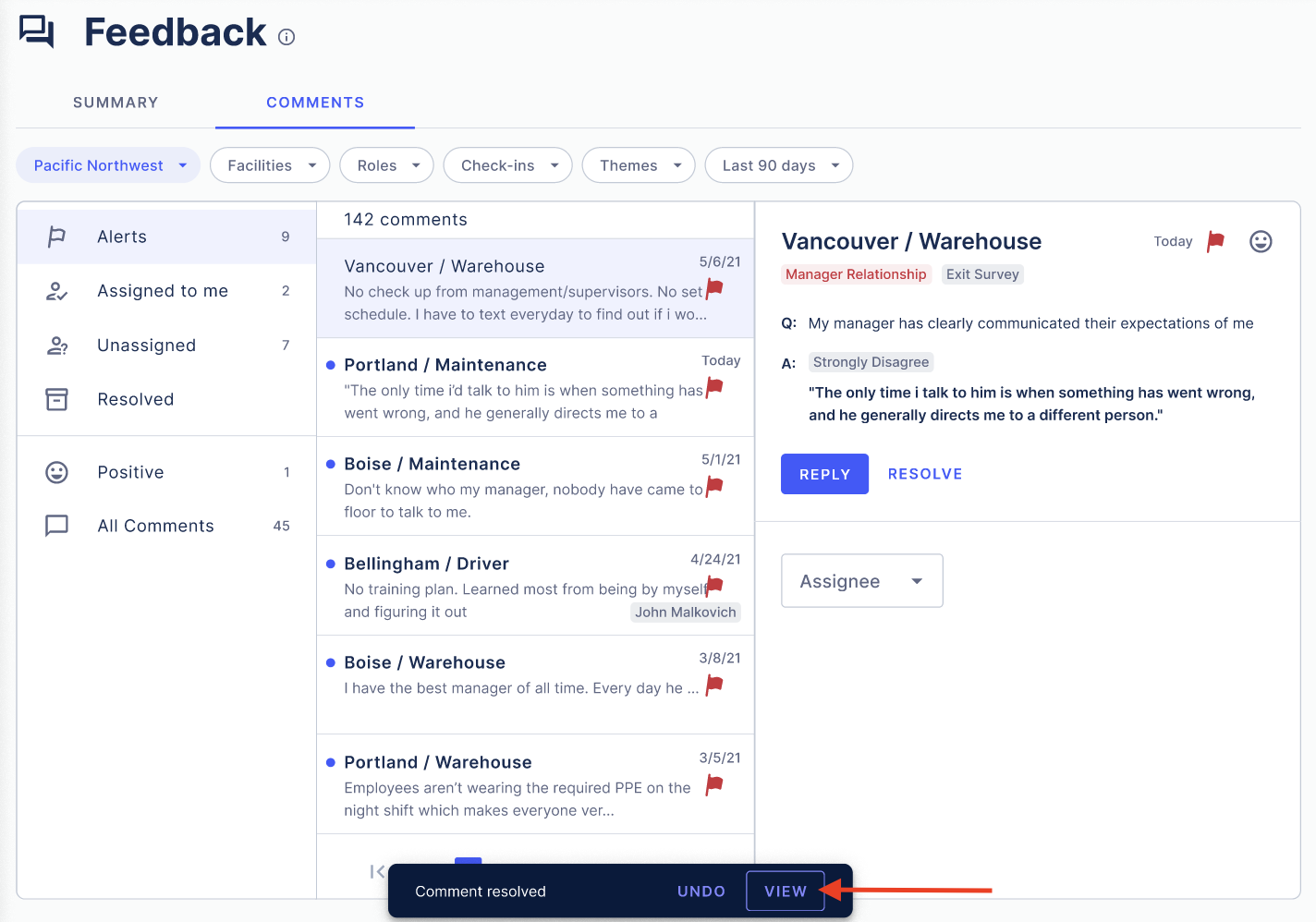Open the Assignee dropdown

click(862, 581)
